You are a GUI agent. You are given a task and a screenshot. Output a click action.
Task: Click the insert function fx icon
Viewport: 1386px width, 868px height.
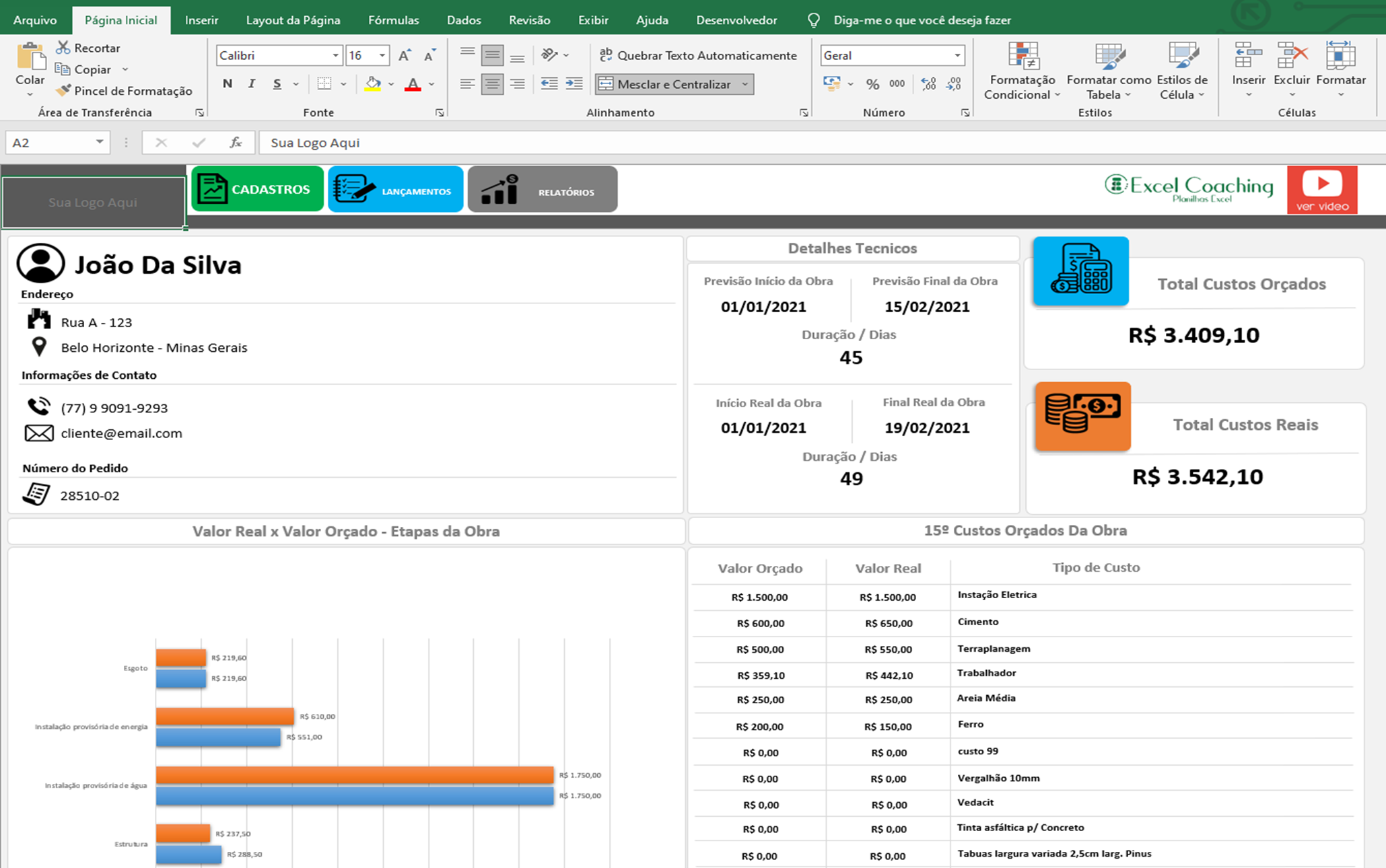[x=236, y=142]
